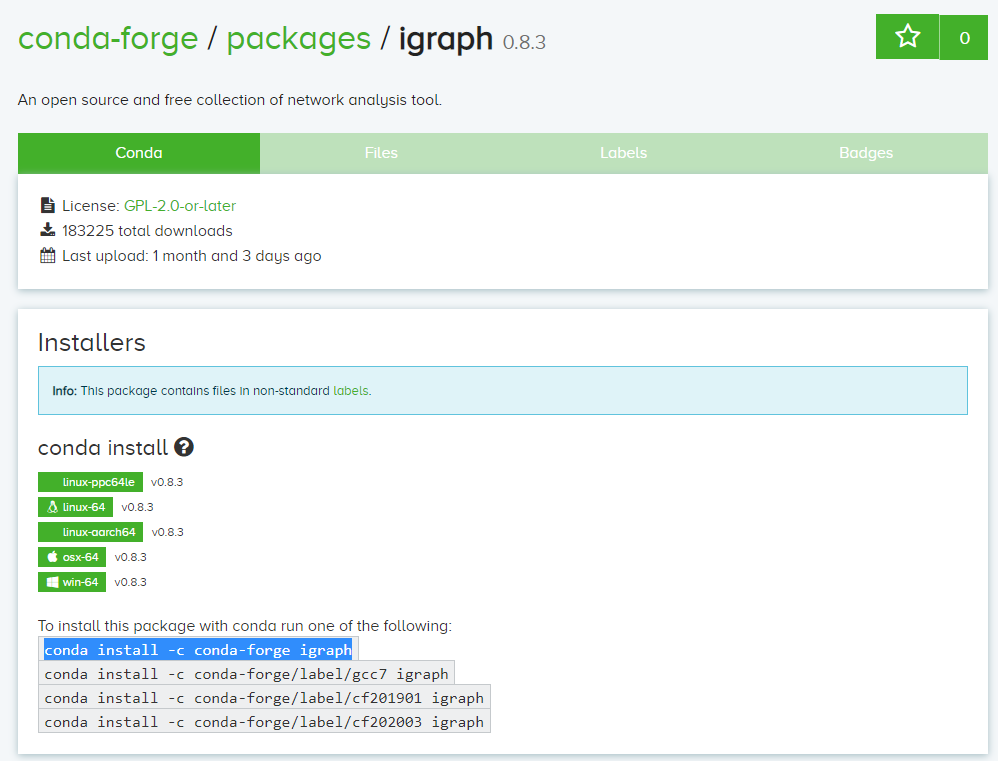Go to the conda-forge breadcrumb link
The image size is (998, 761).
click(x=108, y=38)
